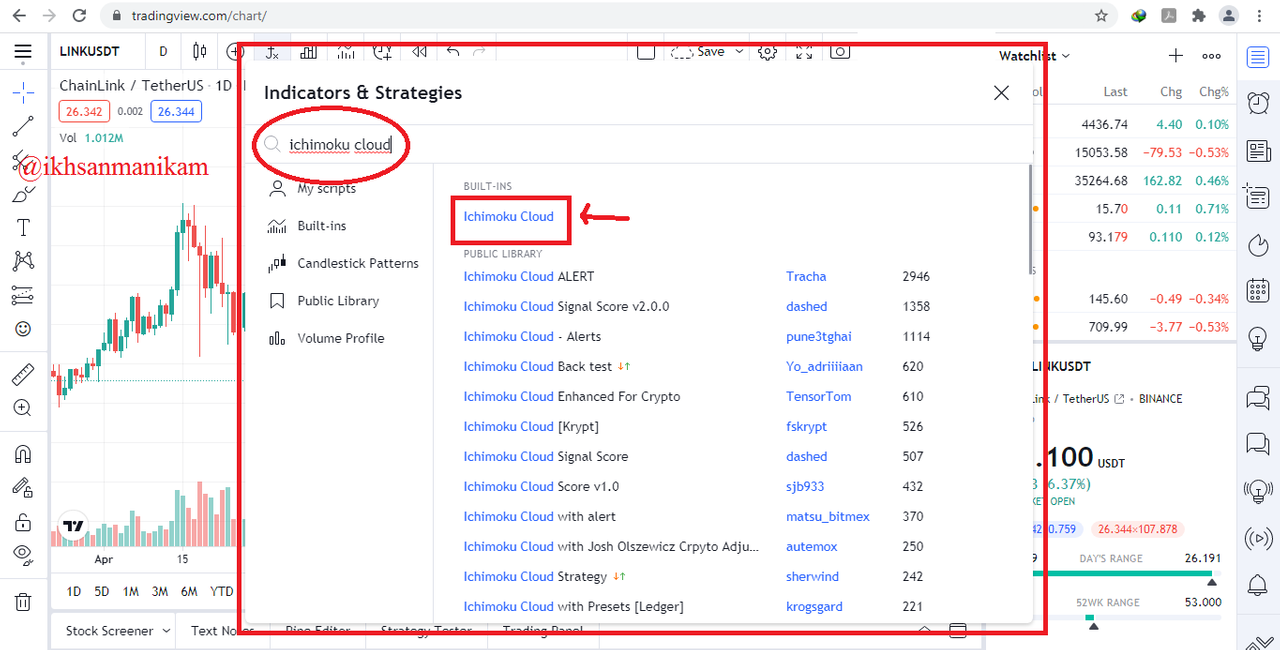Image resolution: width=1280 pixels, height=650 pixels.
Task: Open the chart settings gear
Action: [x=768, y=51]
